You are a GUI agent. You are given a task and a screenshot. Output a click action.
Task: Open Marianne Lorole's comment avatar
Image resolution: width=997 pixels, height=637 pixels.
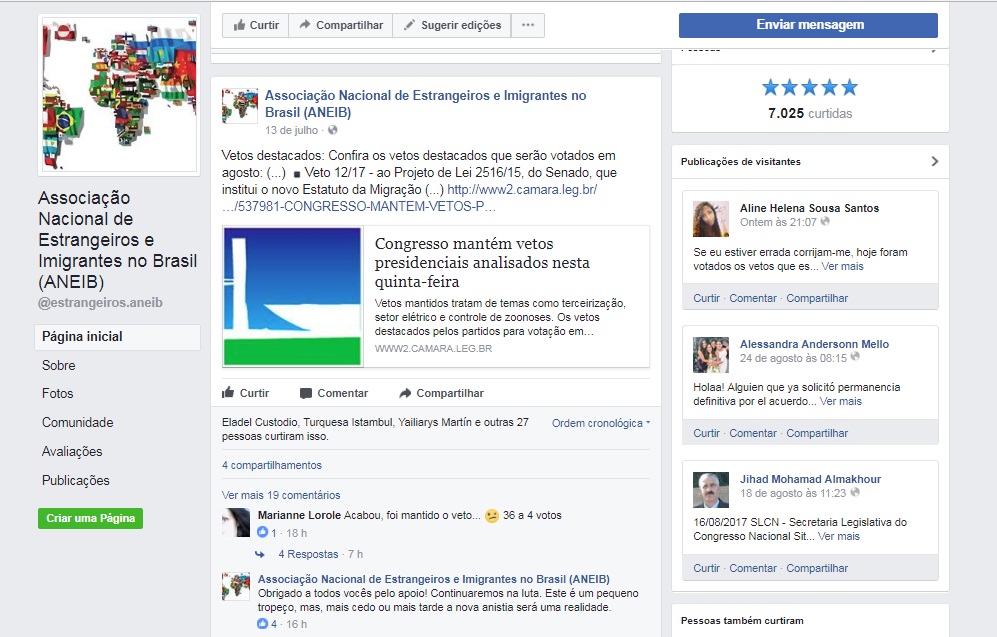coord(236,523)
